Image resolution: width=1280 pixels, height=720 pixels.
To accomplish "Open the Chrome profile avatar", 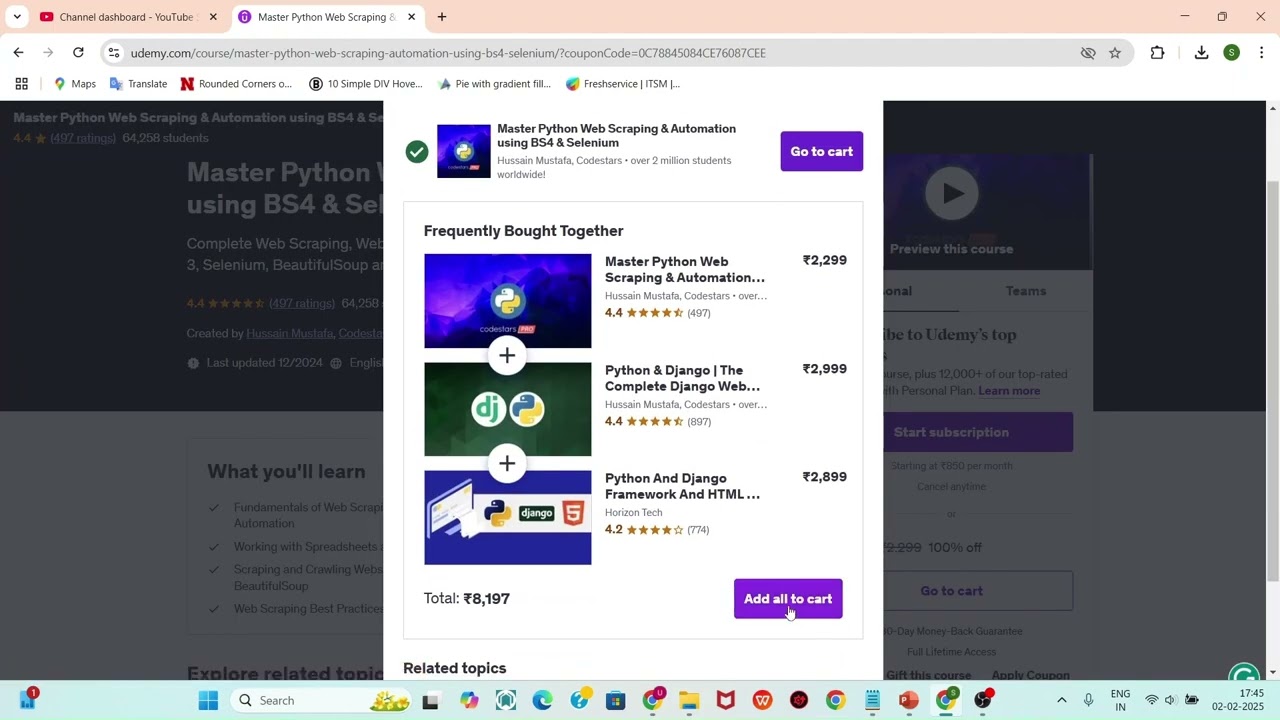I will (x=1232, y=53).
